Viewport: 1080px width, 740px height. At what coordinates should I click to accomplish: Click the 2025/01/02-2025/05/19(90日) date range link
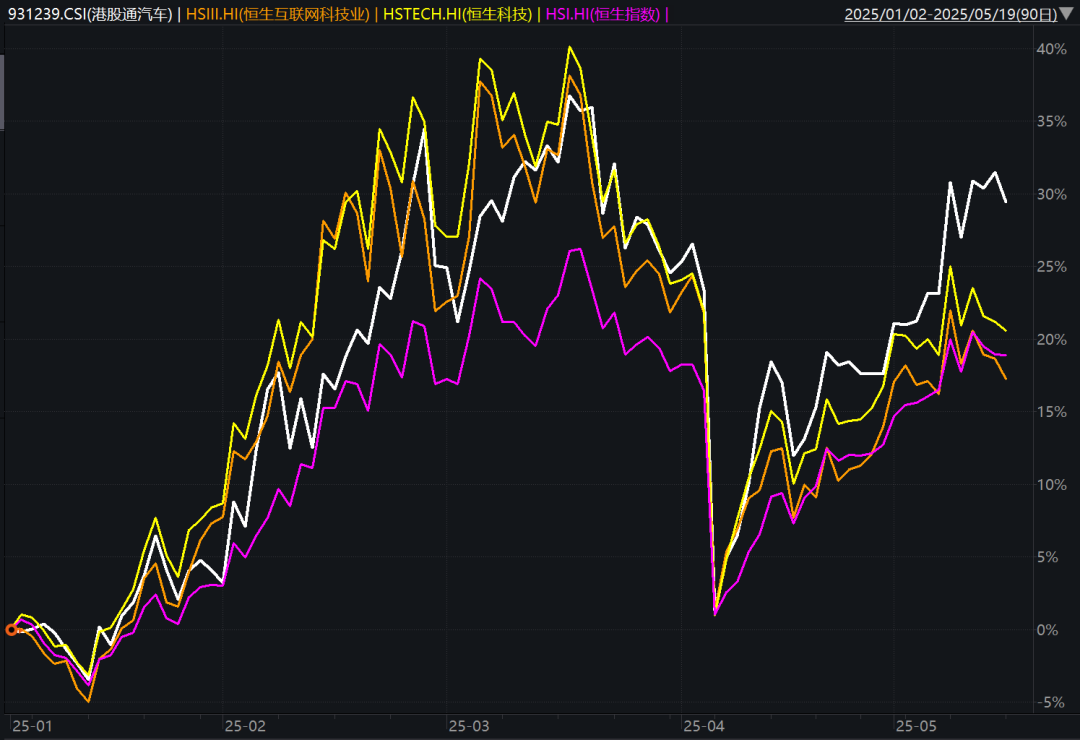[x=951, y=14]
